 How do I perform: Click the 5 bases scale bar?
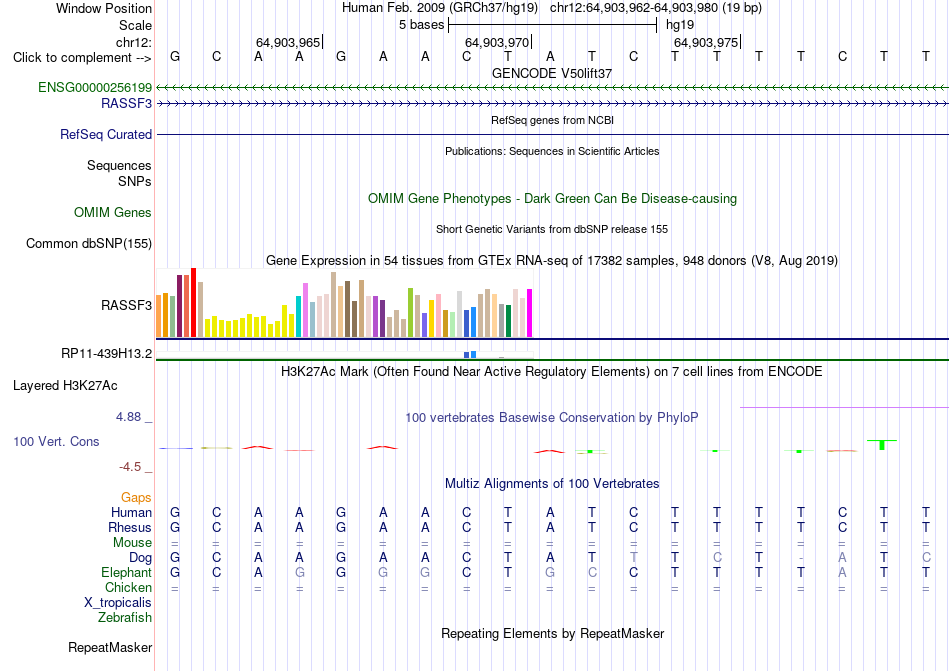coord(553,25)
